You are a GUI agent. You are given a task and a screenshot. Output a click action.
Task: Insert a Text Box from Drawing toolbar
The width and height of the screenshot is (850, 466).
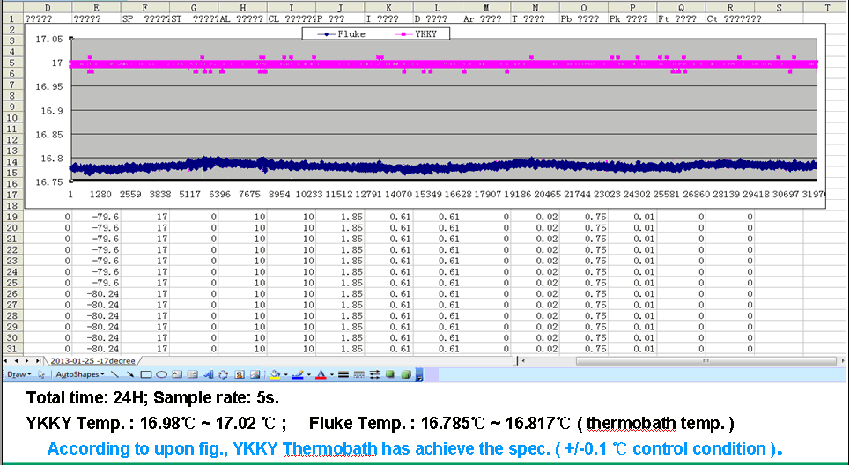176,374
